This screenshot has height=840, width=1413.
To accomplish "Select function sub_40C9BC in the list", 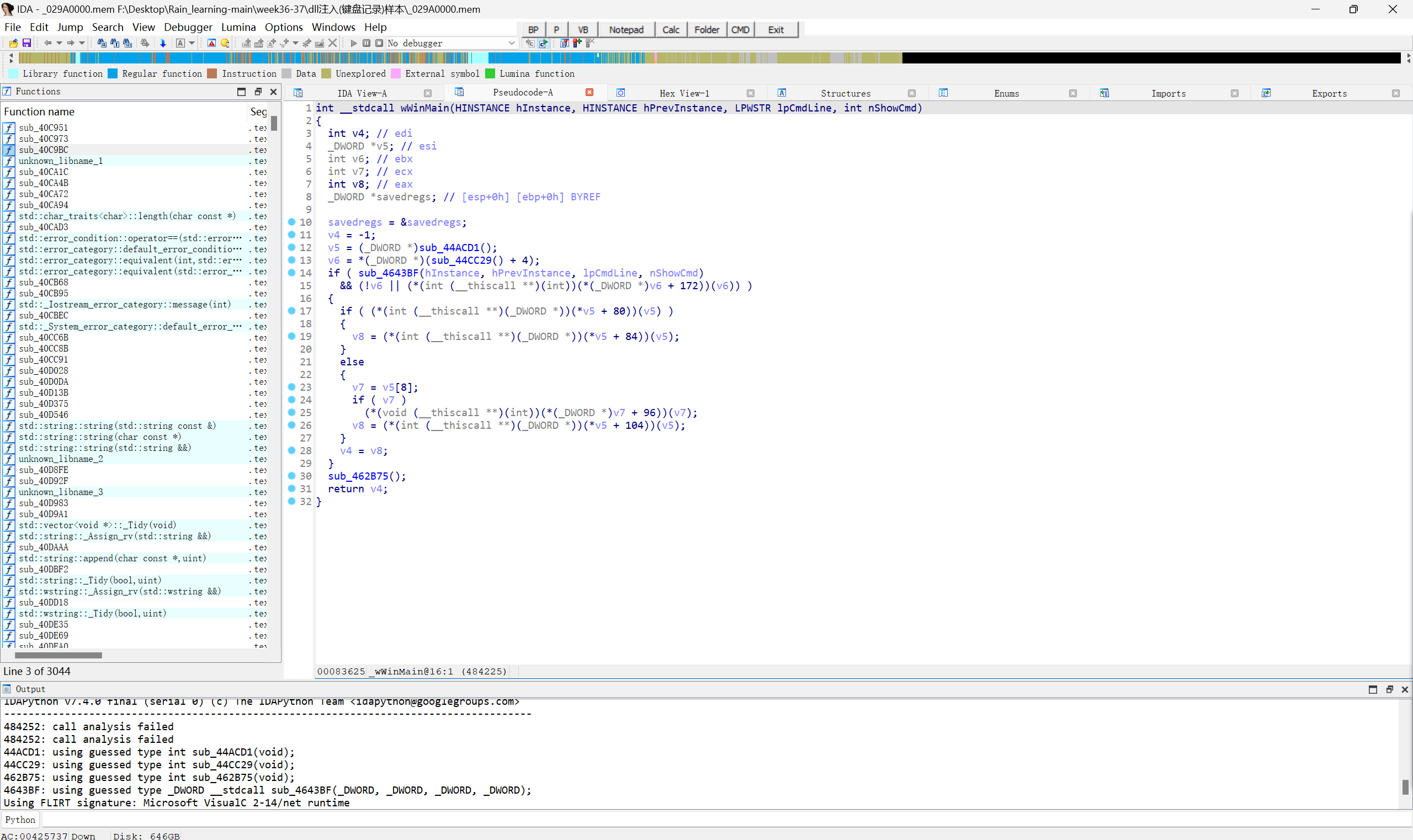I will pos(135,150).
